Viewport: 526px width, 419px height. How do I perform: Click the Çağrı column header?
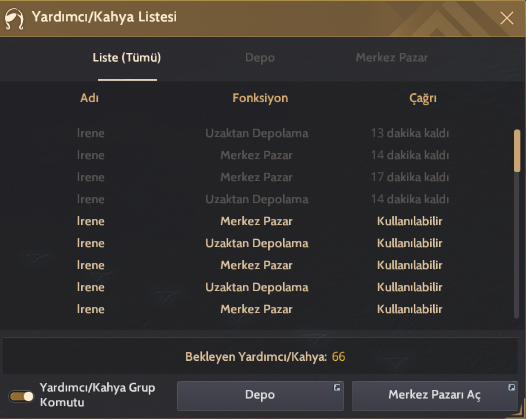point(423,98)
